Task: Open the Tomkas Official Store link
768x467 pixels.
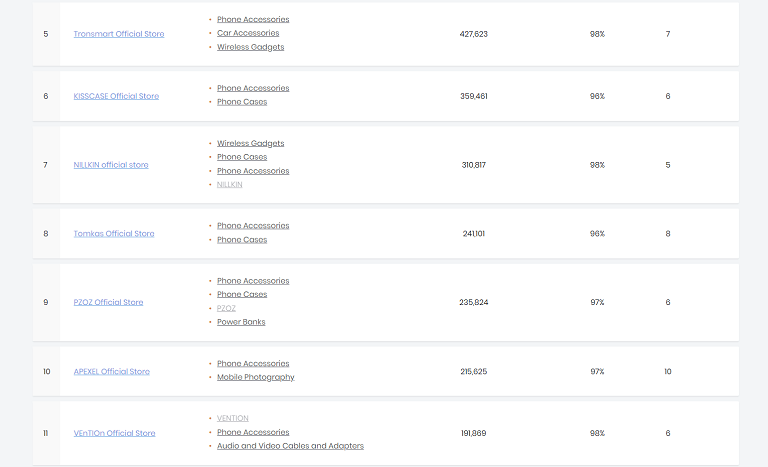Action: pyautogui.click(x=114, y=234)
